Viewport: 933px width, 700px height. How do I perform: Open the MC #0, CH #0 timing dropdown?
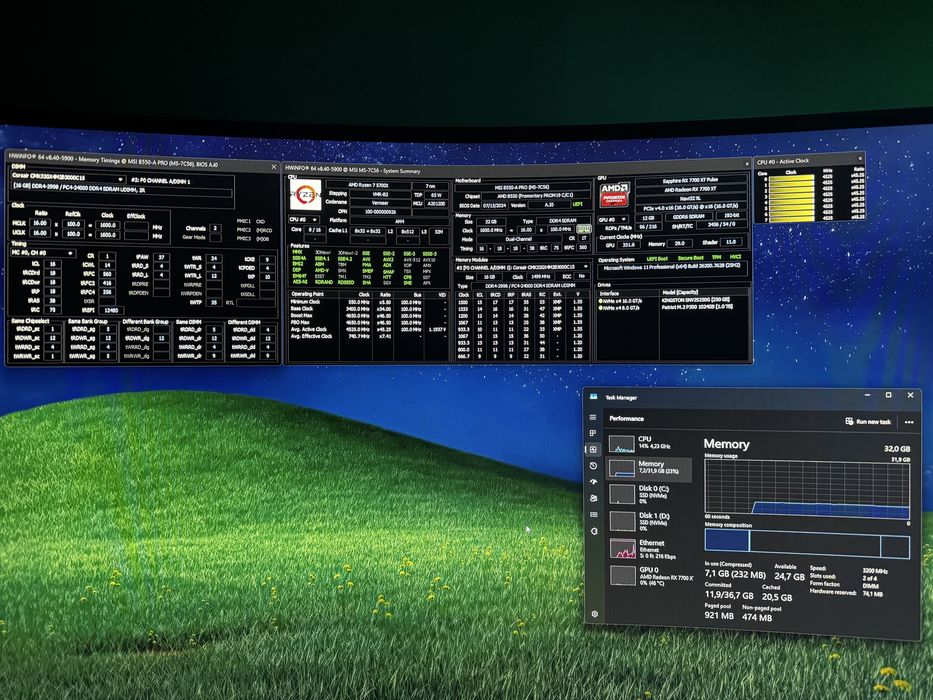tap(43, 253)
